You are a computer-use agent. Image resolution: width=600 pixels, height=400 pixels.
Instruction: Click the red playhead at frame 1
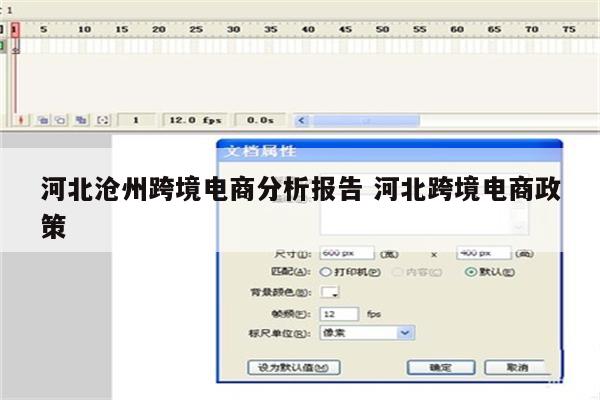tap(15, 29)
